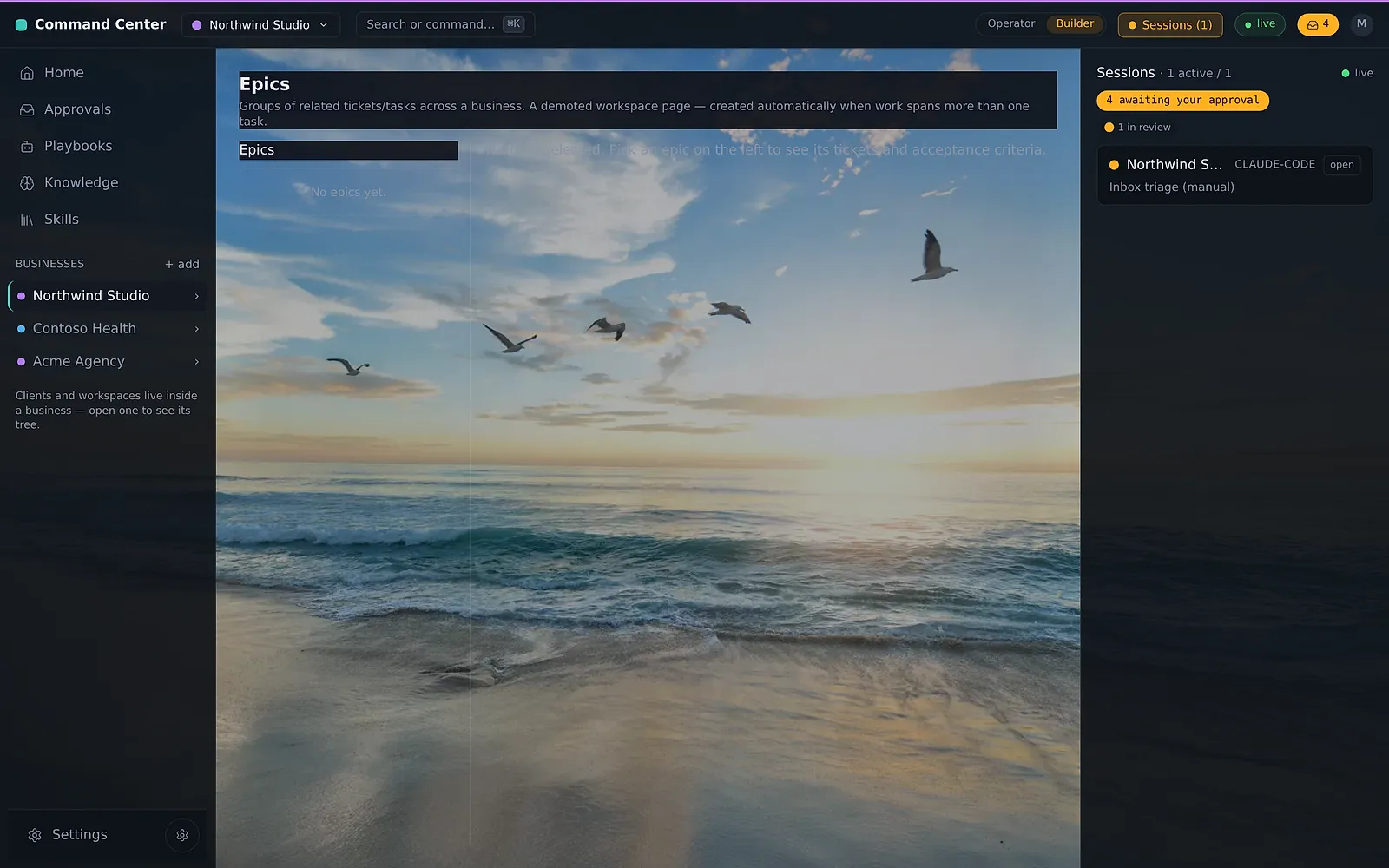
Task: Click the 4 awaiting your approval badge
Action: click(x=1182, y=101)
